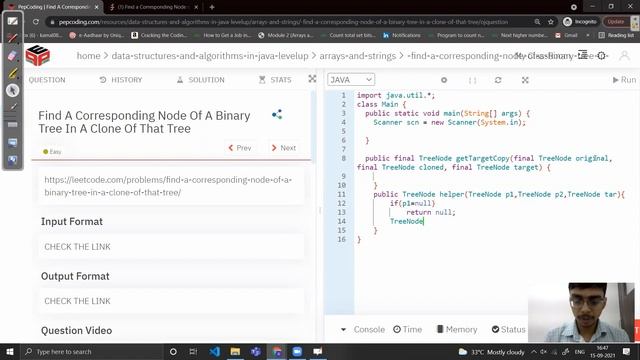Image resolution: width=640 pixels, height=360 pixels.
Task: View the Time result tab
Action: point(407,329)
